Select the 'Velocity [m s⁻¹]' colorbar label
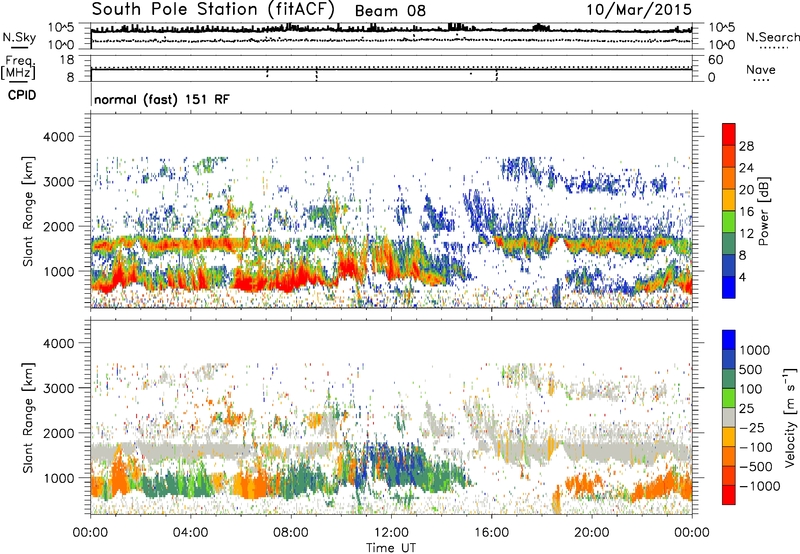The image size is (800, 554). [x=790, y=417]
